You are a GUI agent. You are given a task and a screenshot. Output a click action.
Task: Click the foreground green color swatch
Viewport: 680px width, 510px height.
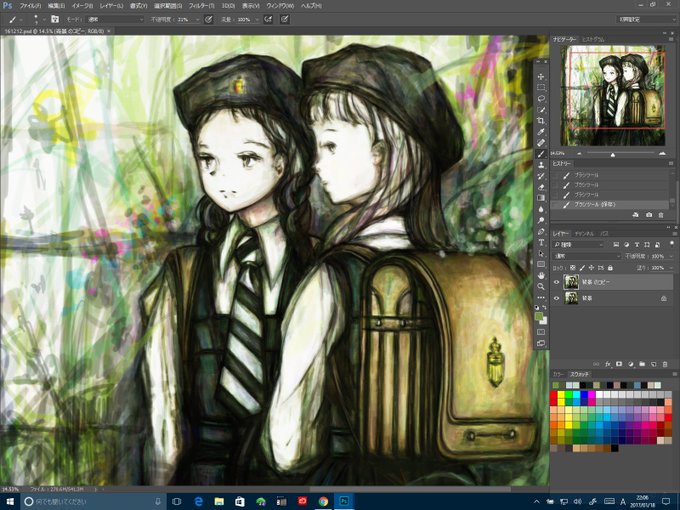(x=539, y=317)
